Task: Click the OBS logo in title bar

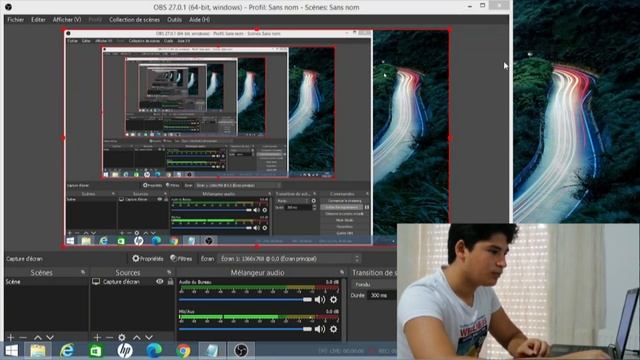Action: [x=8, y=7]
